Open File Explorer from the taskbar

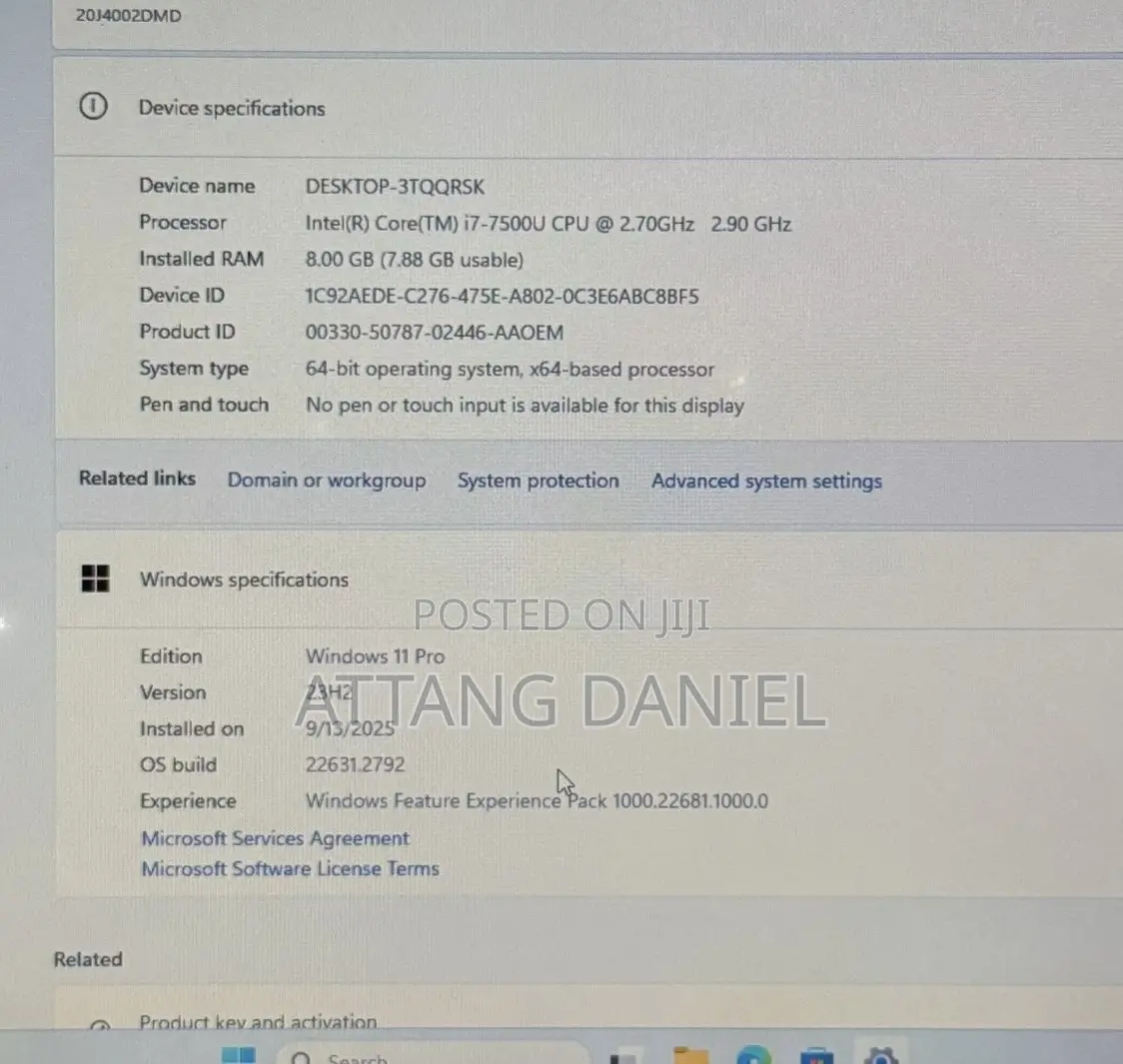[691, 1055]
